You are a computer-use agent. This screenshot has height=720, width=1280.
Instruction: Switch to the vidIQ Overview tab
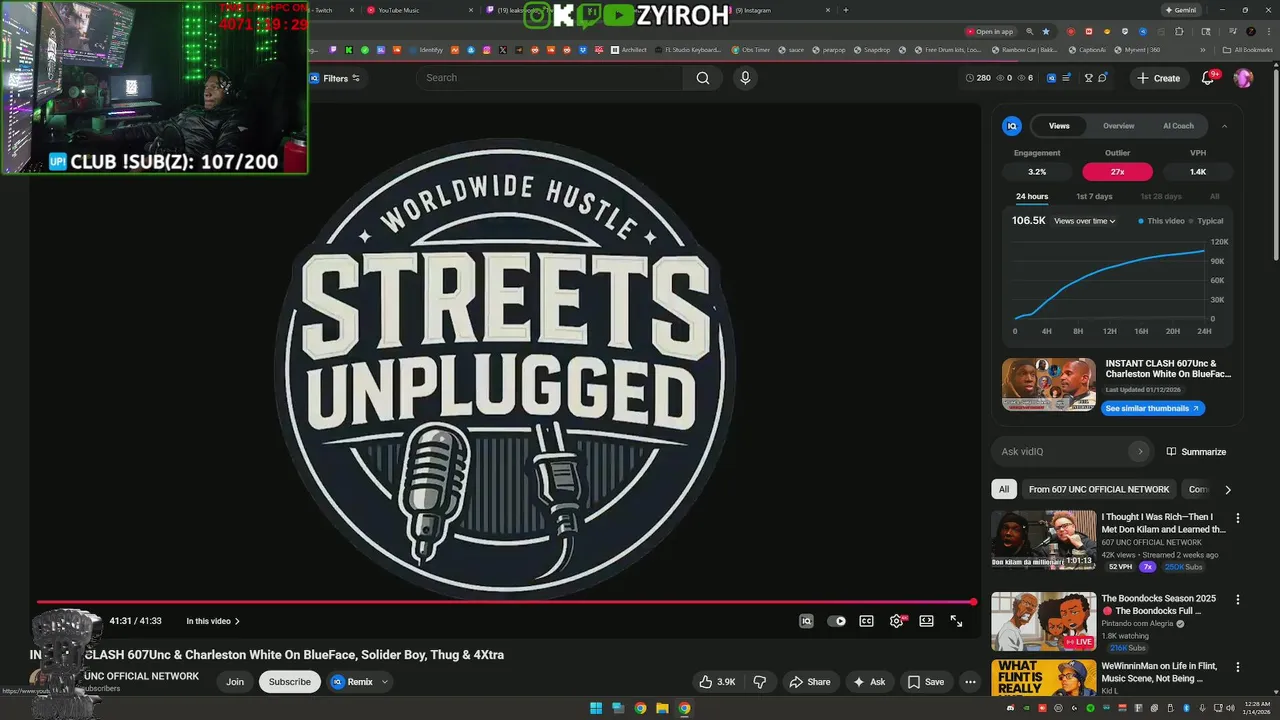click(1118, 126)
